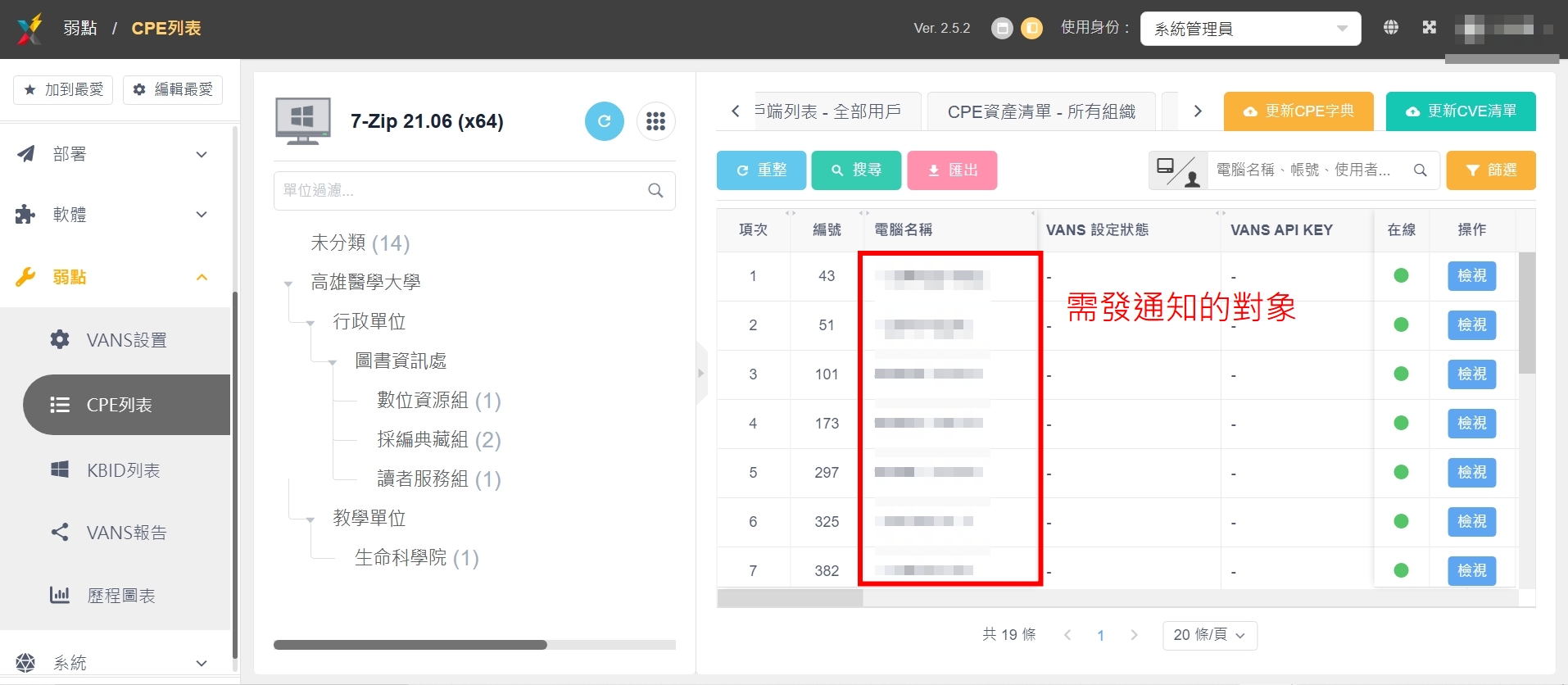
Task: Select 讀者服務組 (1) tree node
Action: 439,479
